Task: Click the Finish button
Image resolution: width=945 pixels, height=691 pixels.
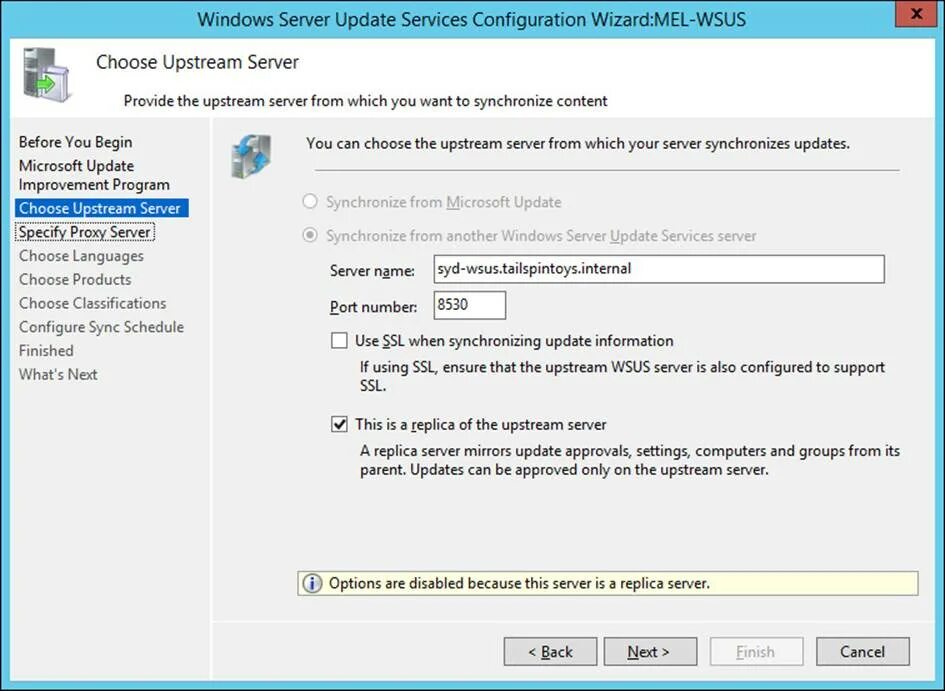Action: coord(756,652)
